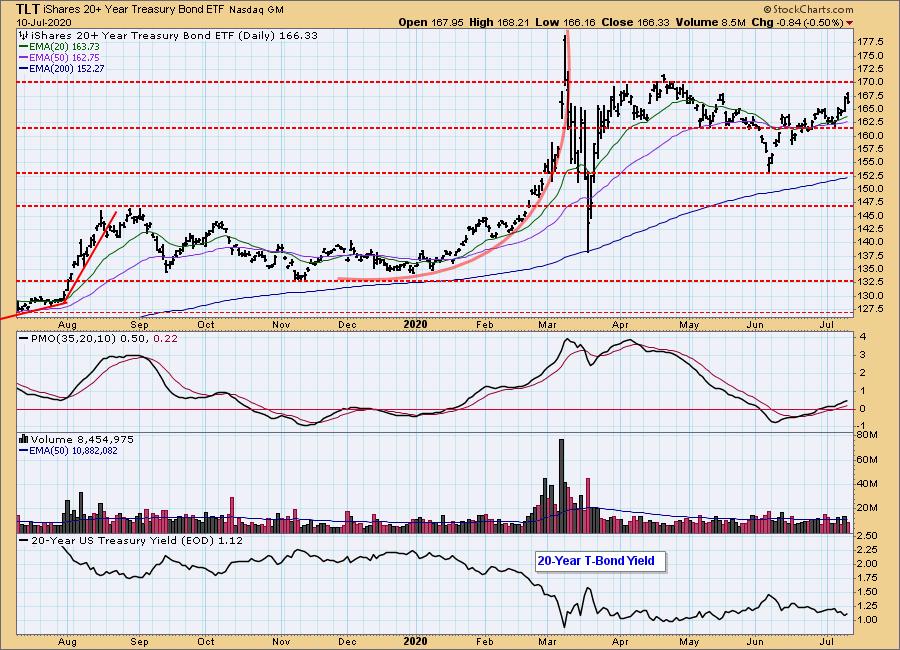The image size is (900, 650).
Task: Click the Chg -0.84 (-0.50%) value
Action: click(x=798, y=22)
